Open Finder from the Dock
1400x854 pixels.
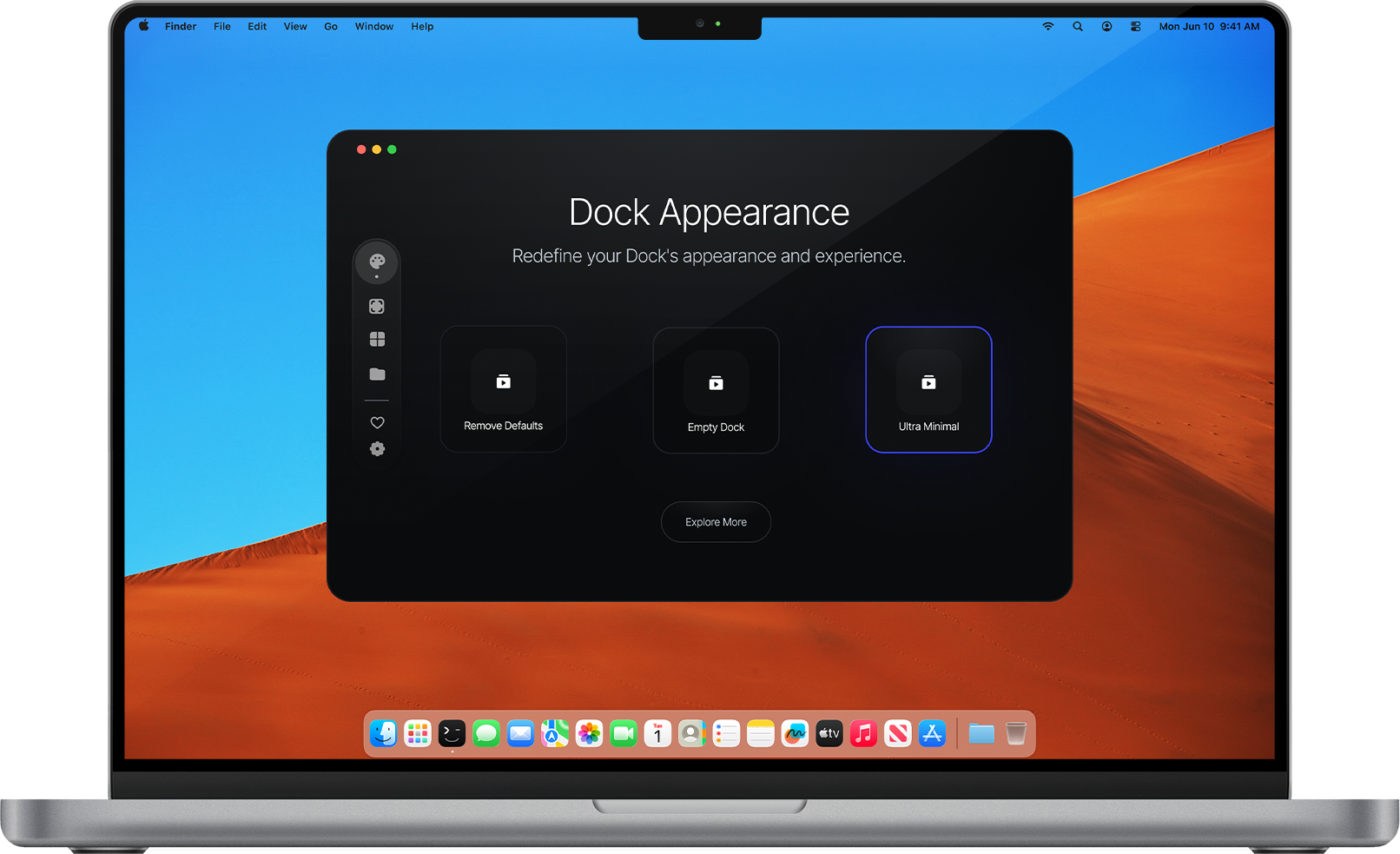(x=384, y=734)
